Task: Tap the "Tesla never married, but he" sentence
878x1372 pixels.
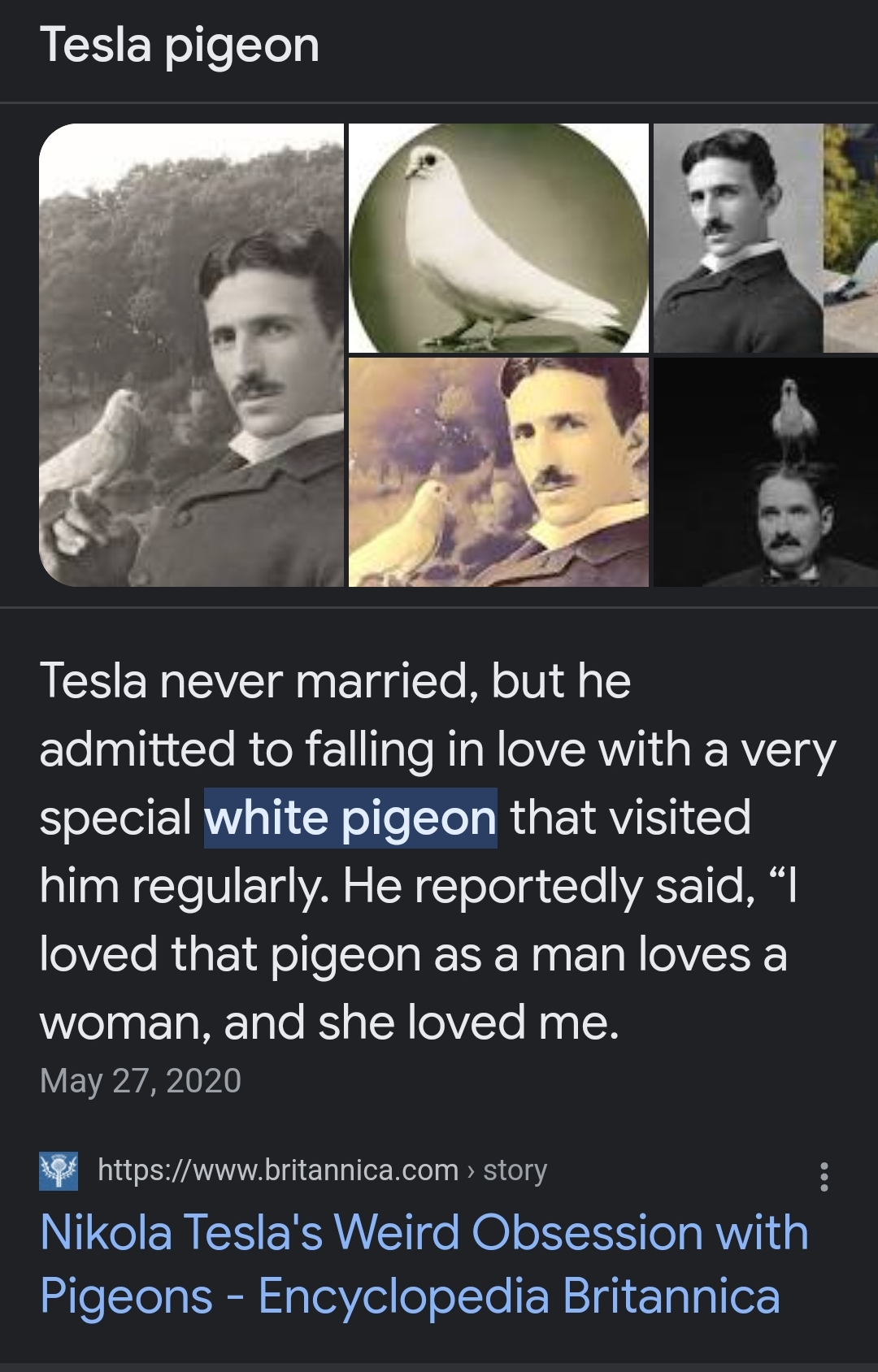Action: [335, 680]
